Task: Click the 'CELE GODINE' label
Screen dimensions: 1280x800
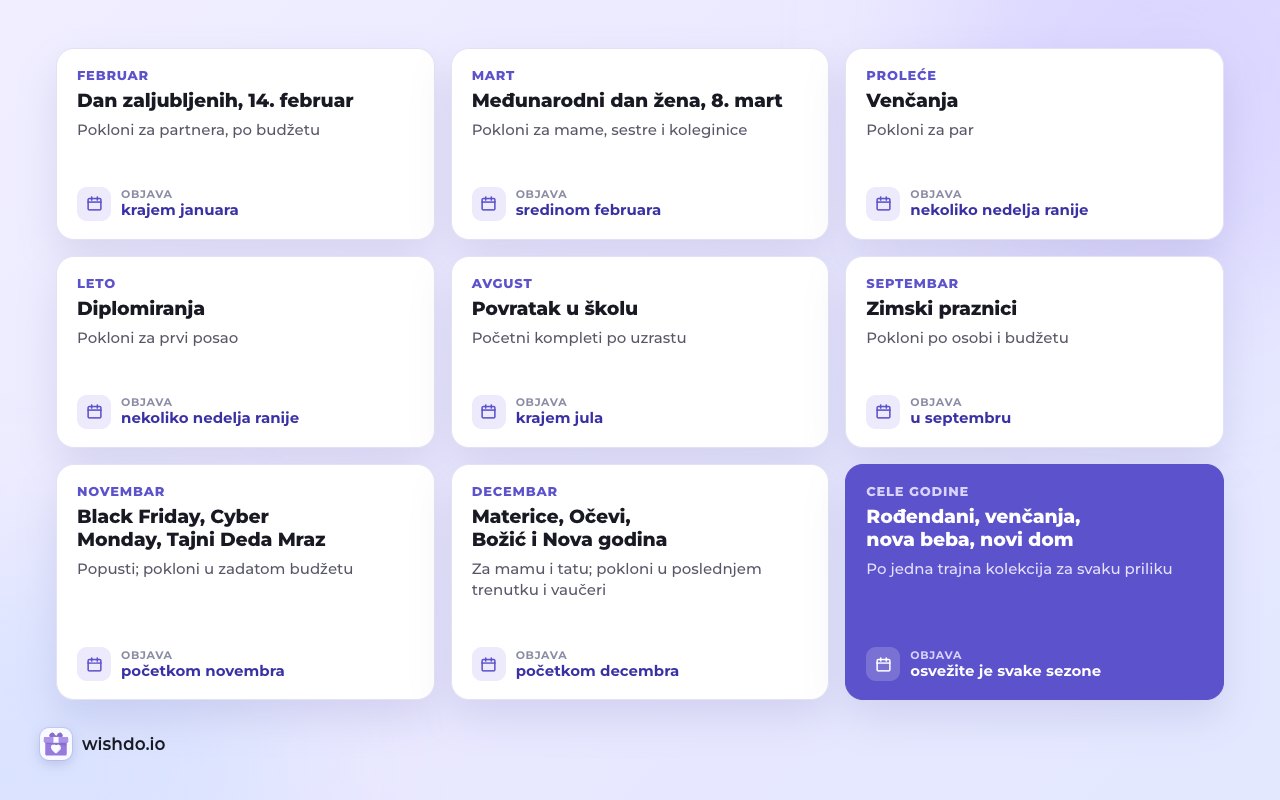Action: [917, 492]
